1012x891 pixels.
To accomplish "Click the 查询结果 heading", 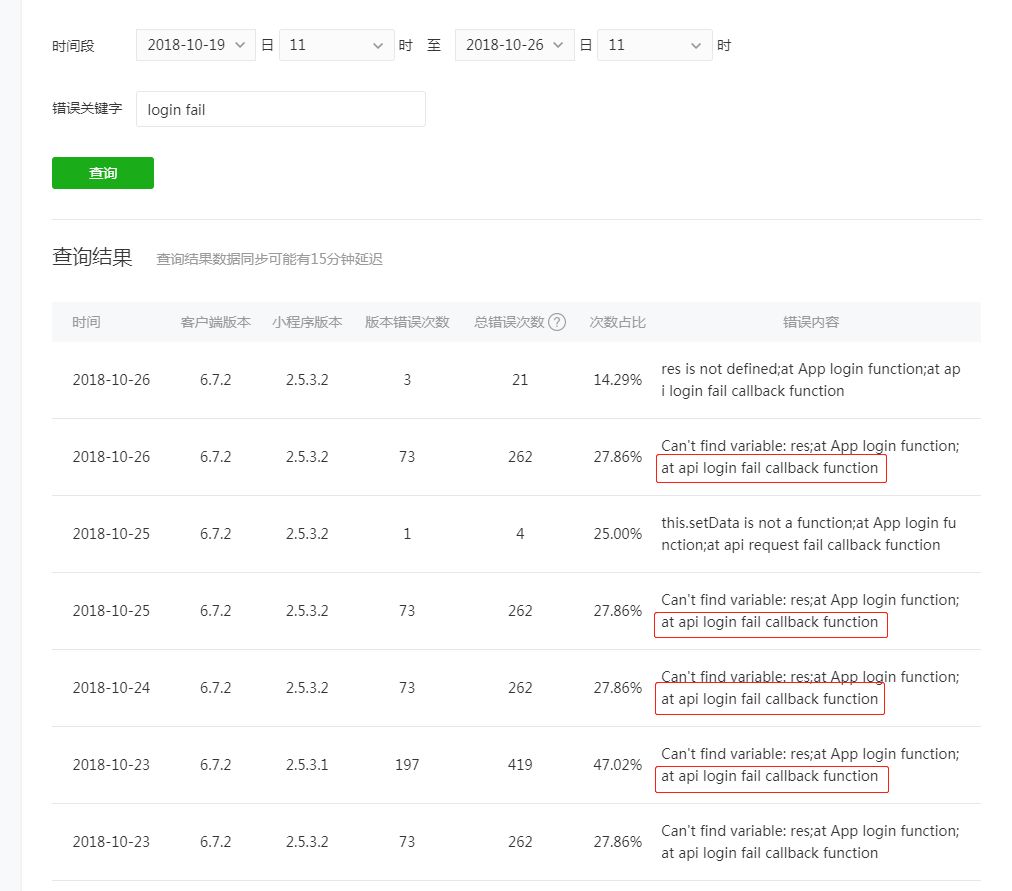I will tap(92, 257).
